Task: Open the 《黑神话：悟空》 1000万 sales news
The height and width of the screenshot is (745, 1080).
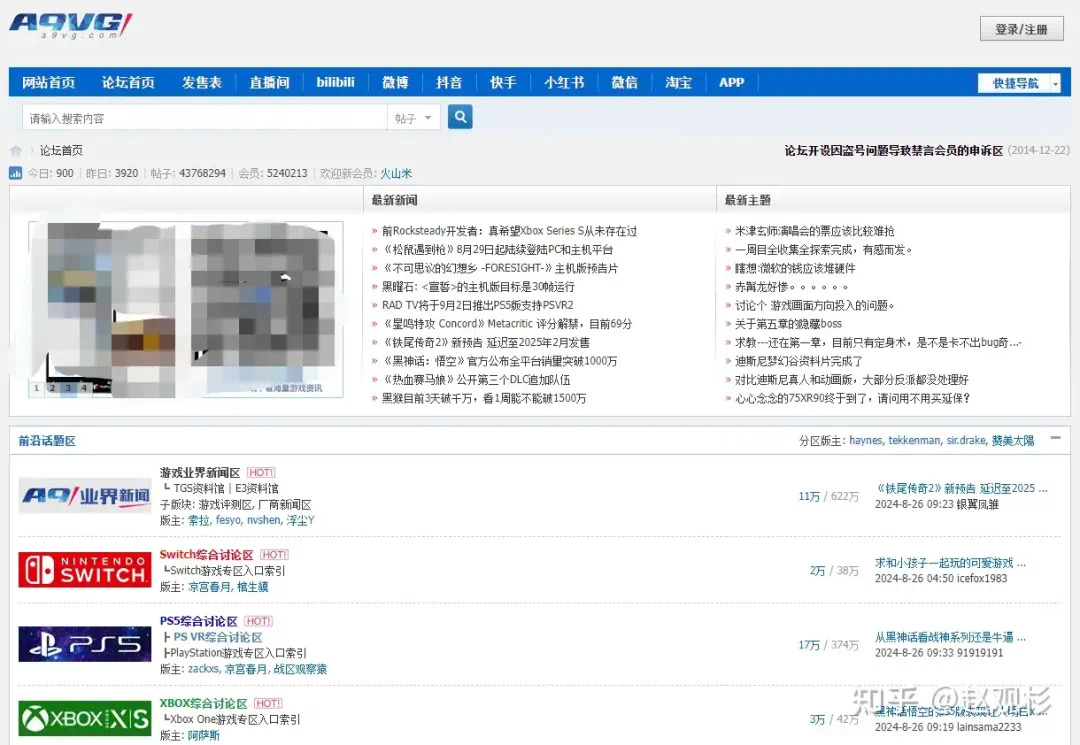Action: pyautogui.click(x=499, y=361)
